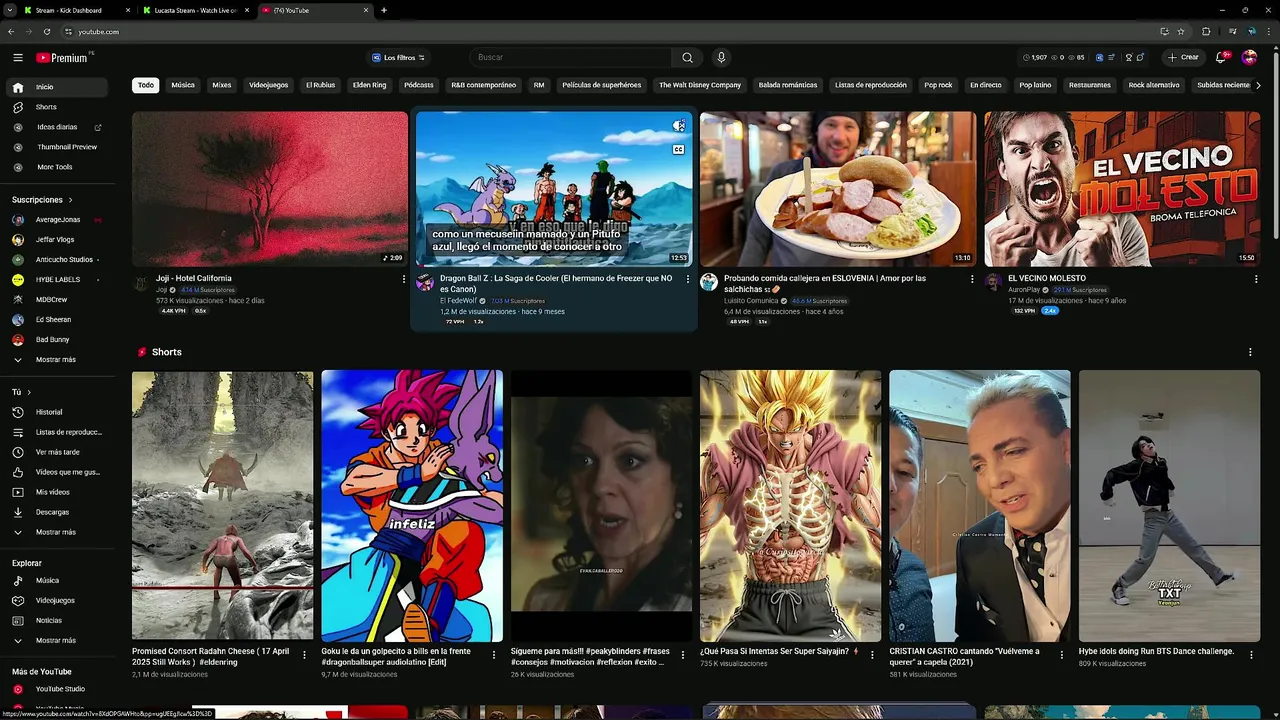Open the AverageJonas channel subscription
This screenshot has height=720, width=1280.
pyautogui.click(x=56, y=219)
